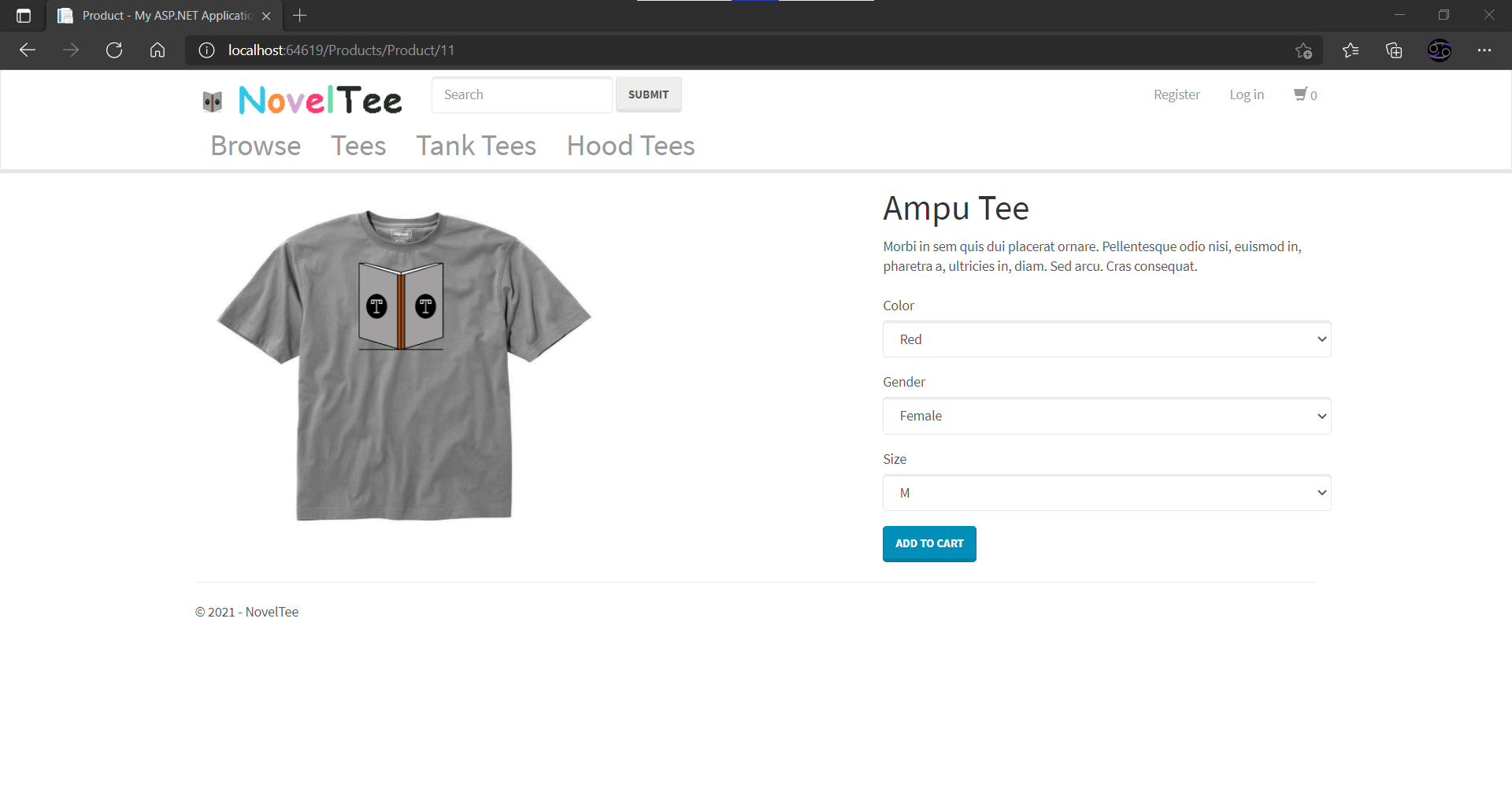Click the browser forward arrow

[71, 50]
